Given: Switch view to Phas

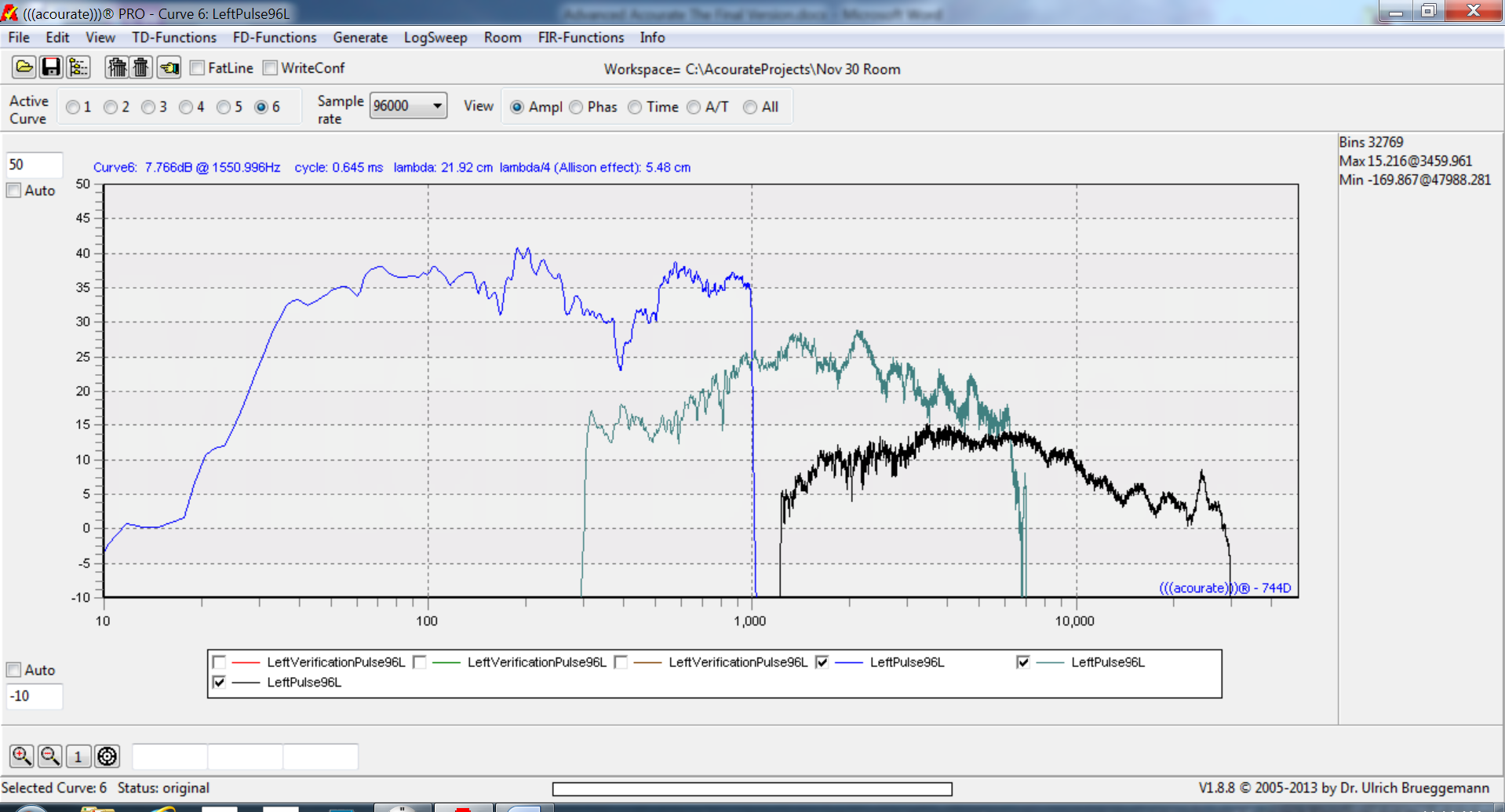Looking at the screenshot, I should click(x=577, y=107).
